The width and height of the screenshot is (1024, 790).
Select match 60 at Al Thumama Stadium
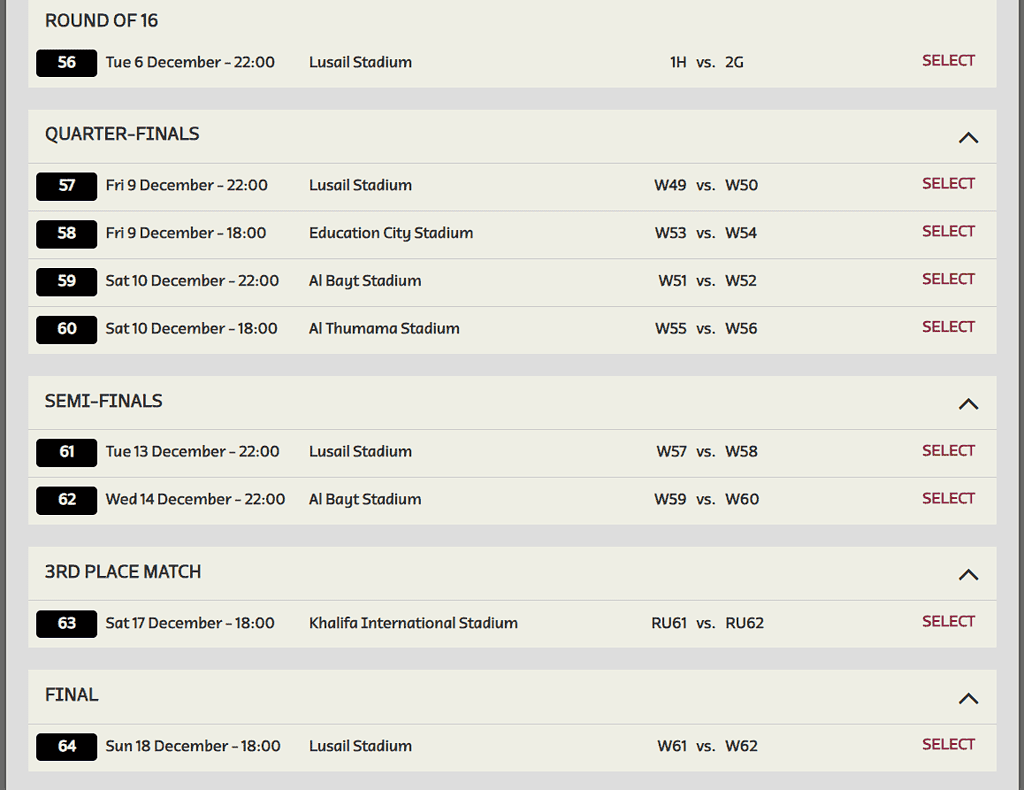948,327
